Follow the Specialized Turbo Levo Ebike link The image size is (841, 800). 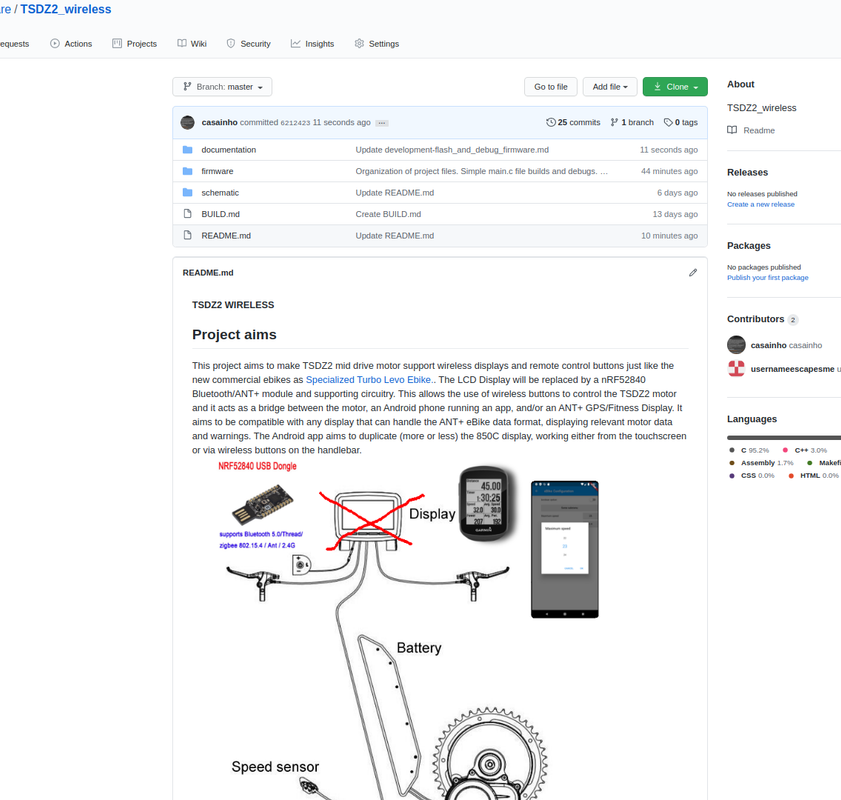point(371,380)
